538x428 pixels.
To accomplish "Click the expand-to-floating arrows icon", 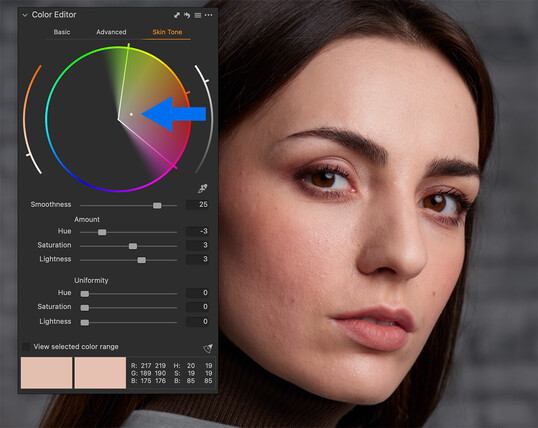I will click(177, 15).
